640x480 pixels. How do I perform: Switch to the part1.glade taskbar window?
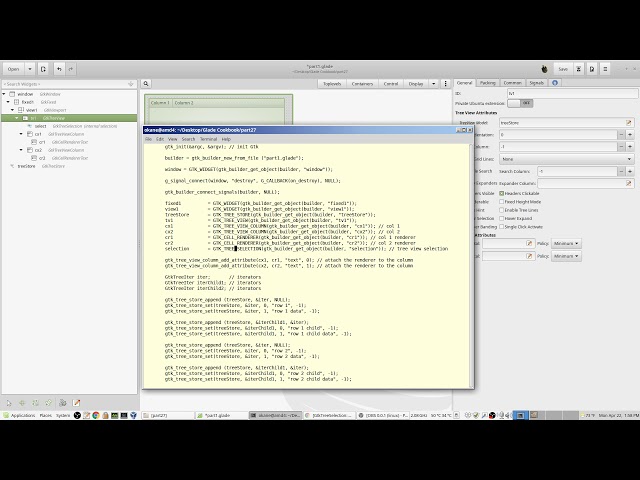pos(221,415)
